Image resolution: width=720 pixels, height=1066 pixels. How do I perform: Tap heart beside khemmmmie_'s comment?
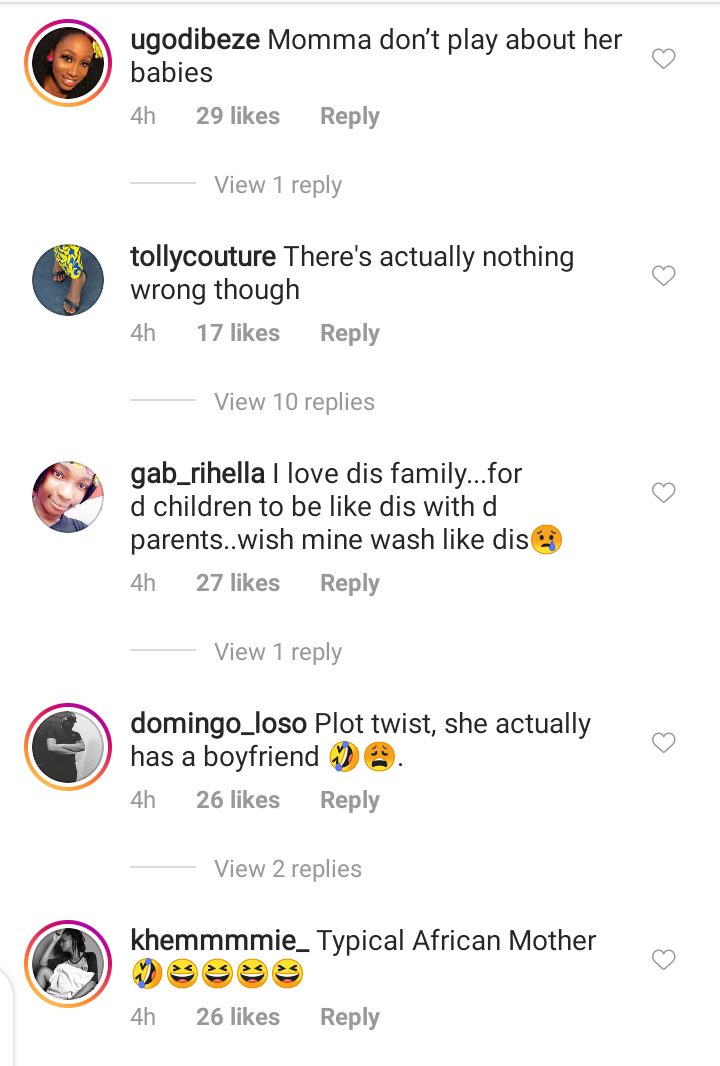(x=664, y=960)
